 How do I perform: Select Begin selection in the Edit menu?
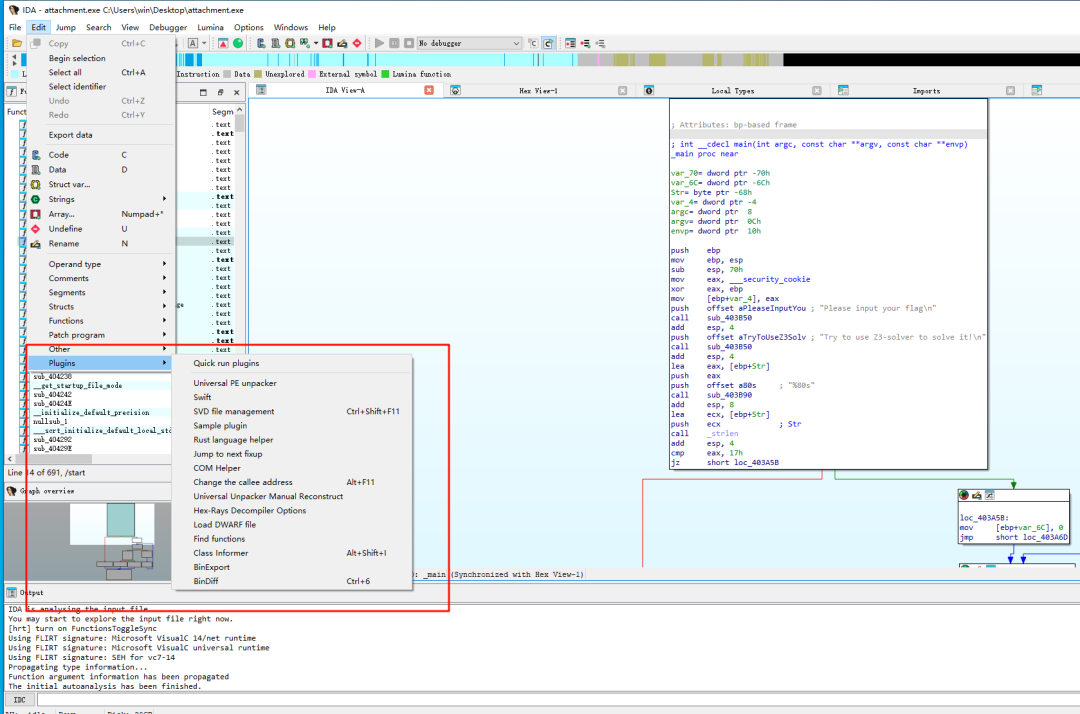[99, 58]
